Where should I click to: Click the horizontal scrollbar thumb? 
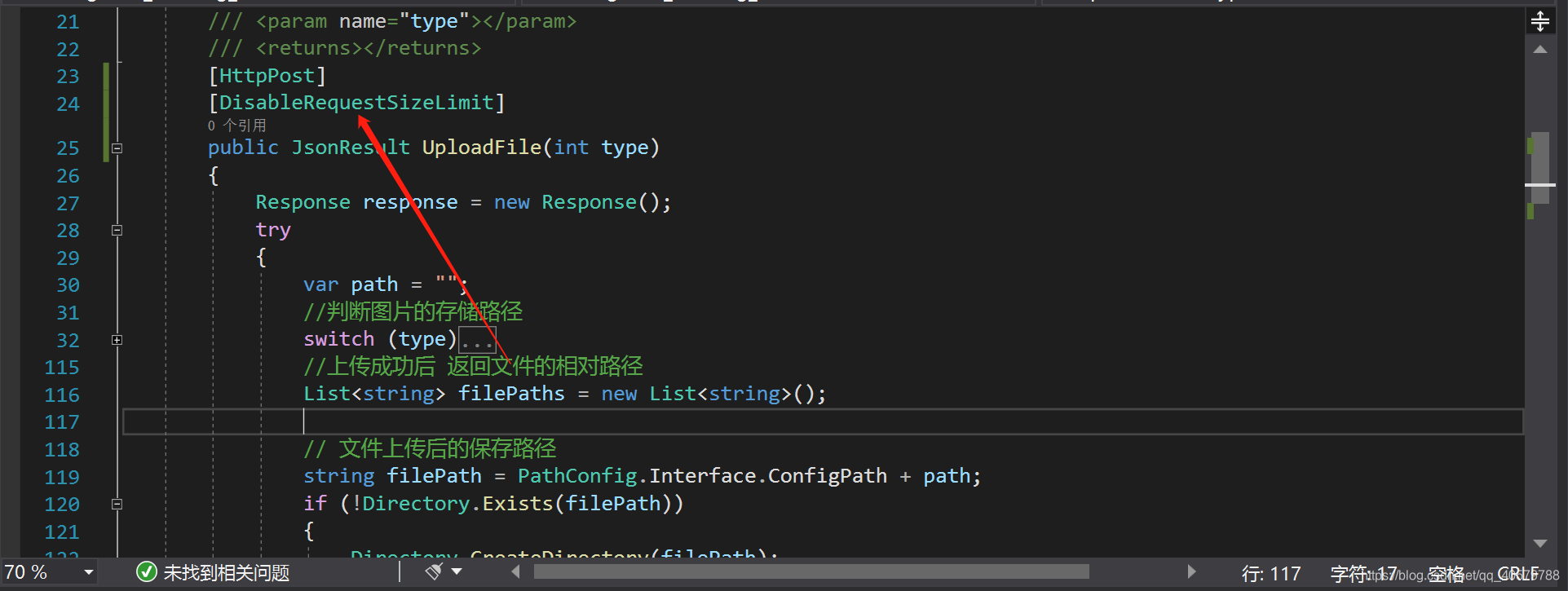[x=811, y=572]
